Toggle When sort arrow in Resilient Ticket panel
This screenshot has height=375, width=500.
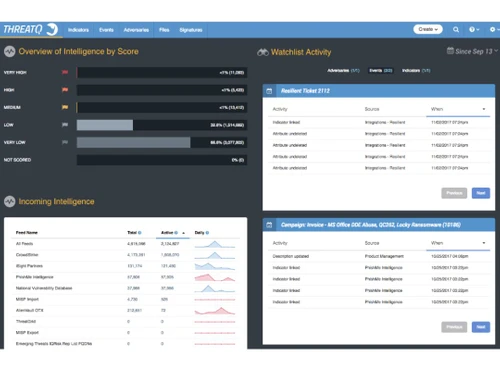(484, 109)
